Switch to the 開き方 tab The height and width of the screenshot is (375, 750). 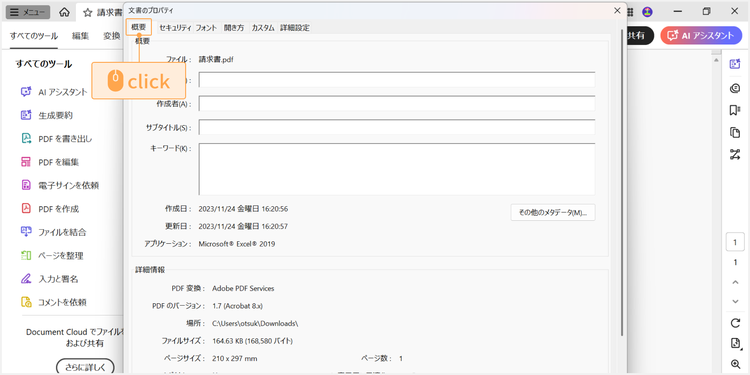(234, 28)
